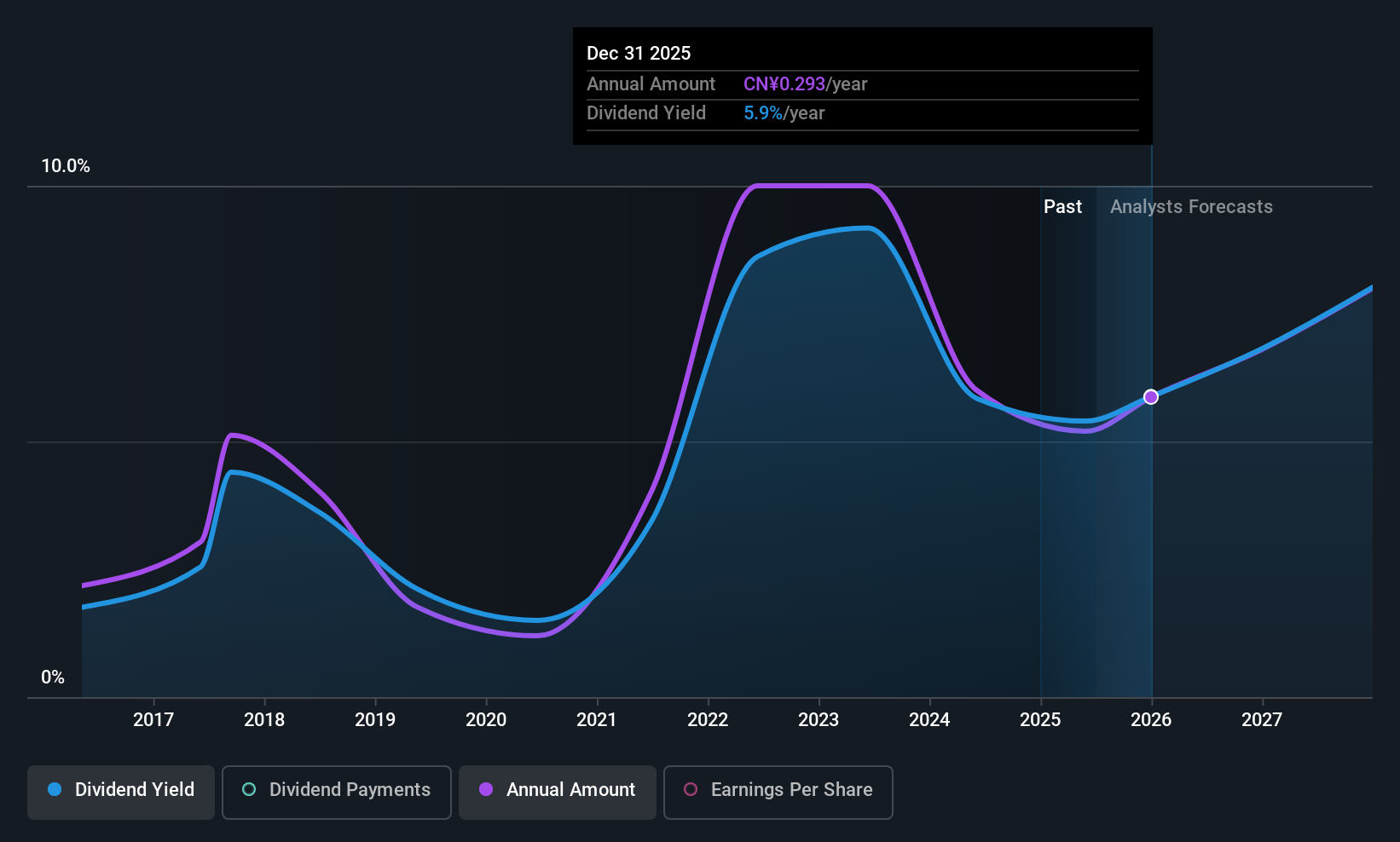The height and width of the screenshot is (842, 1400).
Task: Click the 2027 axis label
Action: click(1262, 720)
